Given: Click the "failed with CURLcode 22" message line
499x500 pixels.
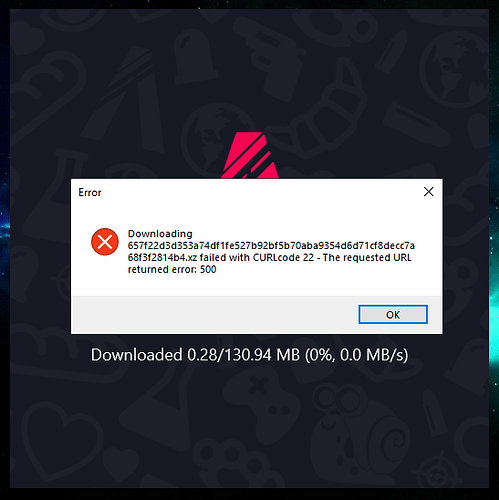Looking at the screenshot, I should pyautogui.click(x=270, y=257).
